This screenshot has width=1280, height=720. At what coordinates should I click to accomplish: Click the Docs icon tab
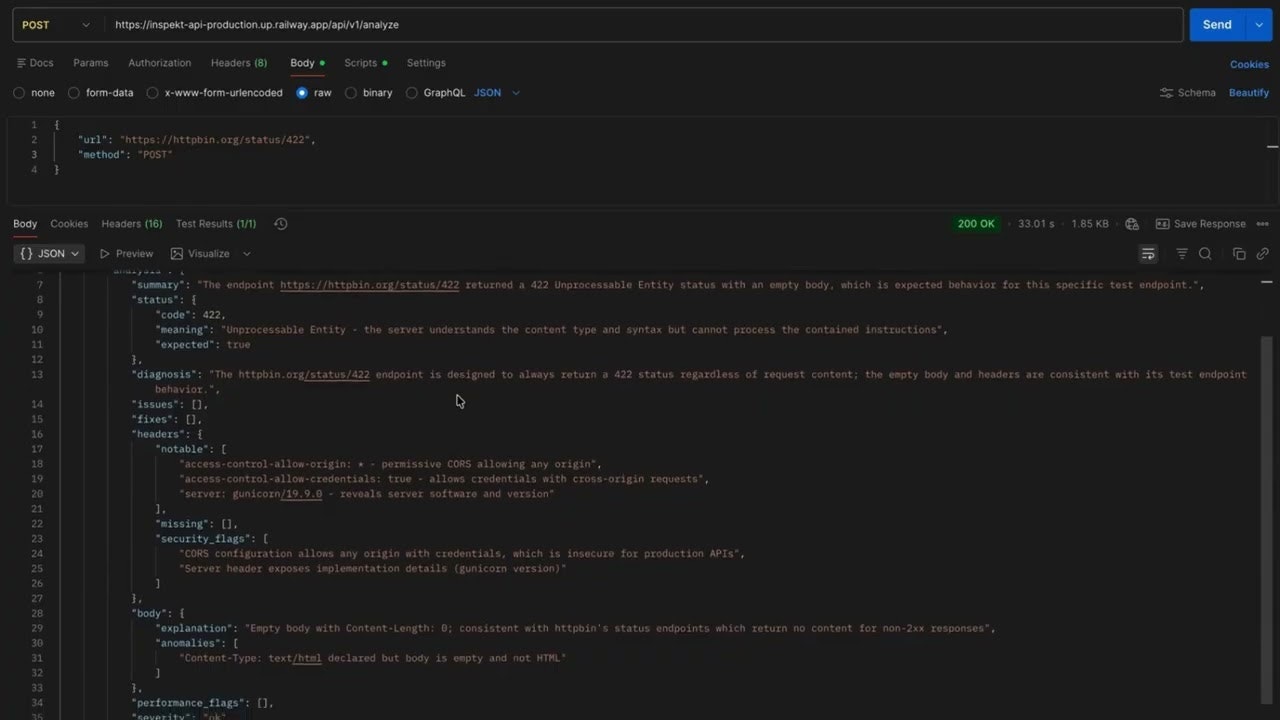pyautogui.click(x=35, y=63)
